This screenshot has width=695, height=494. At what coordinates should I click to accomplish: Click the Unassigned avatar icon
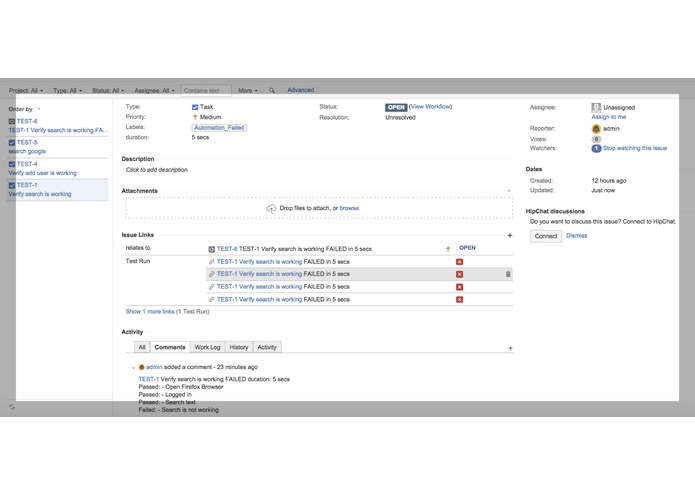pos(596,107)
